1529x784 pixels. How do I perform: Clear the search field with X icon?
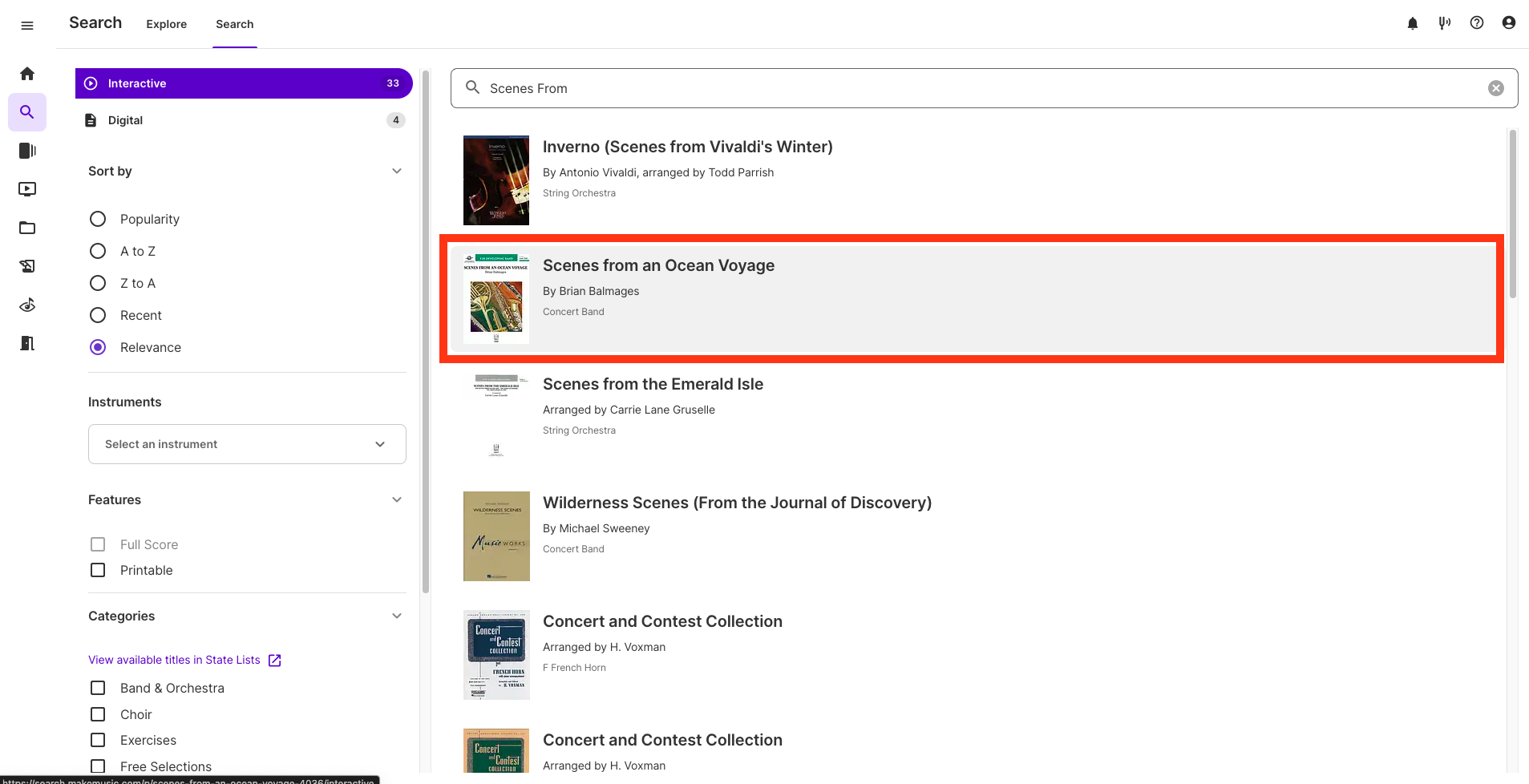(1496, 88)
